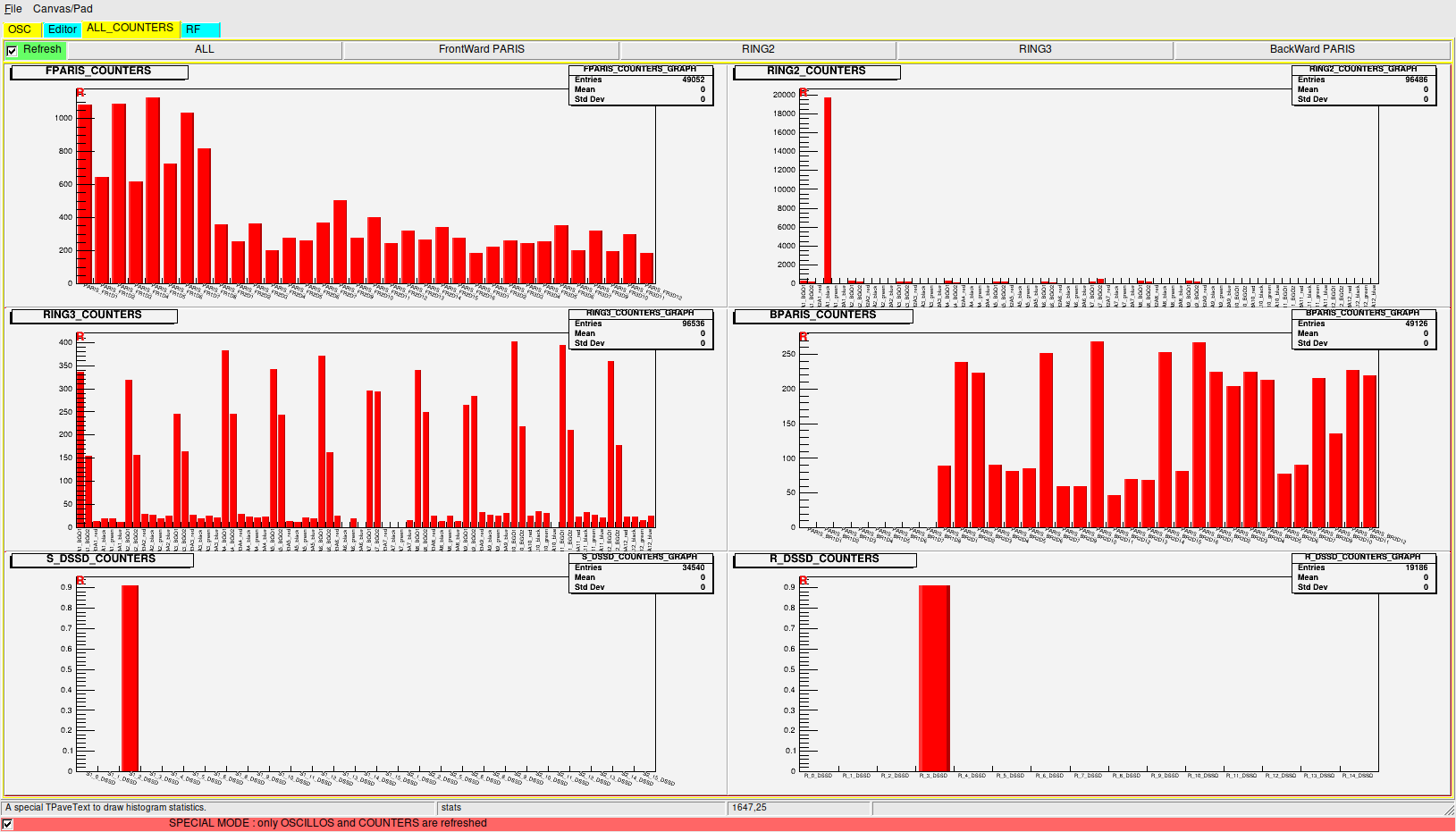The image size is (1456, 832).
Task: Select the FPARIS_COUNTERS_GRAPH statistics box
Action: pyautogui.click(x=640, y=85)
